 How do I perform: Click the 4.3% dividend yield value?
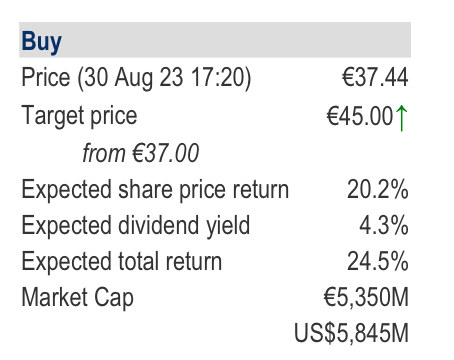coord(384,225)
